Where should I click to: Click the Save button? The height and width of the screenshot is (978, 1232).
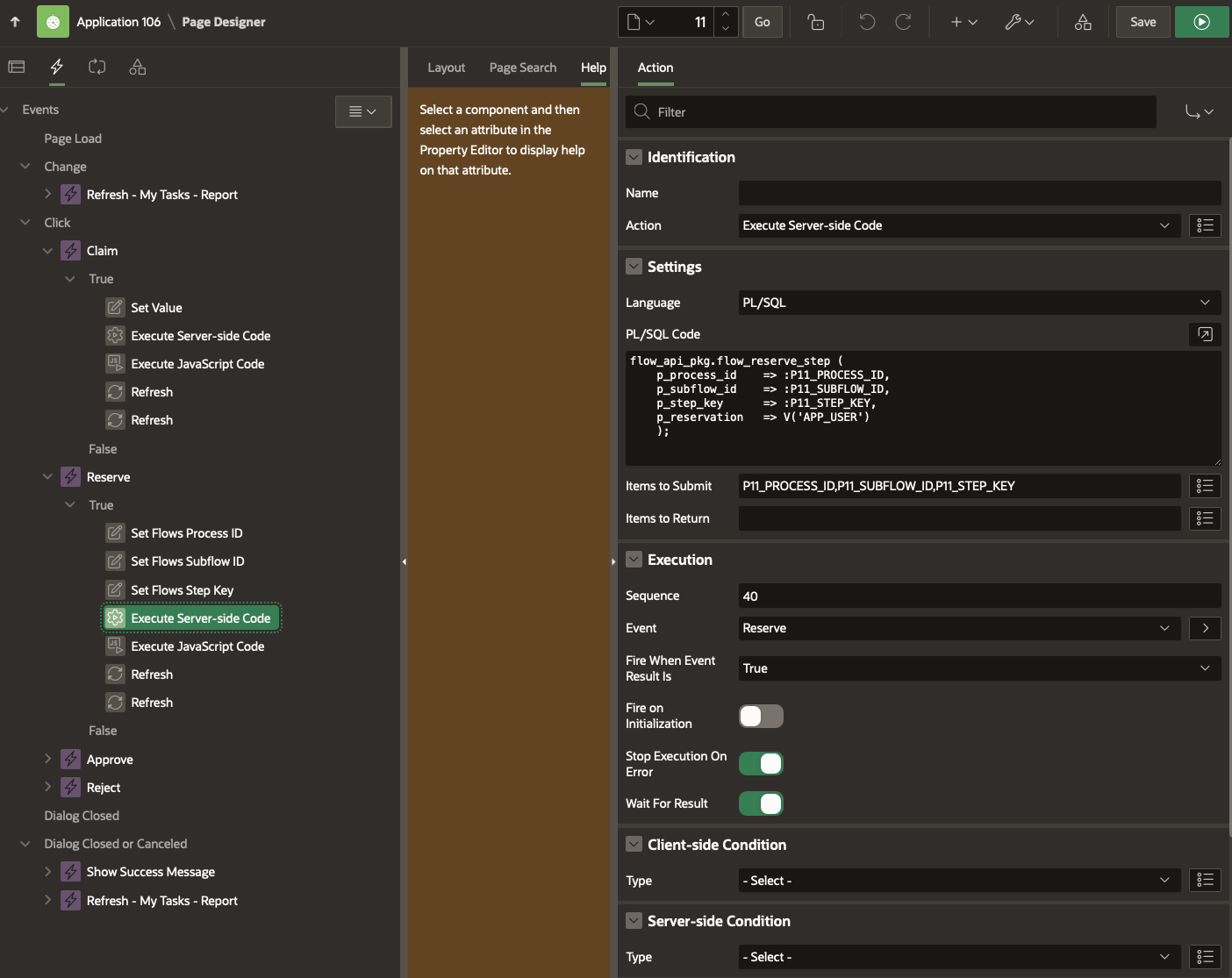click(x=1142, y=22)
